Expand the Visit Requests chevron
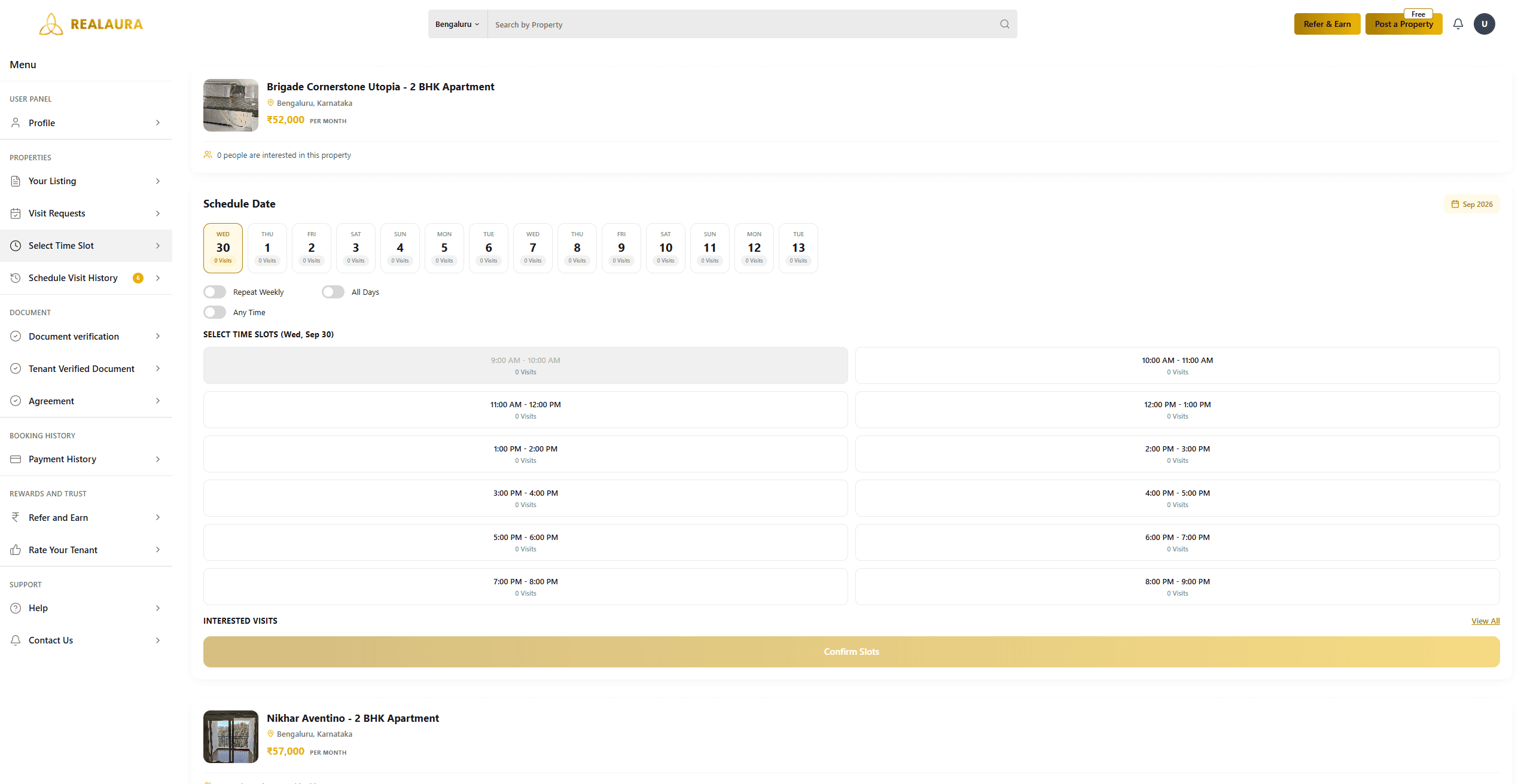 click(x=158, y=213)
